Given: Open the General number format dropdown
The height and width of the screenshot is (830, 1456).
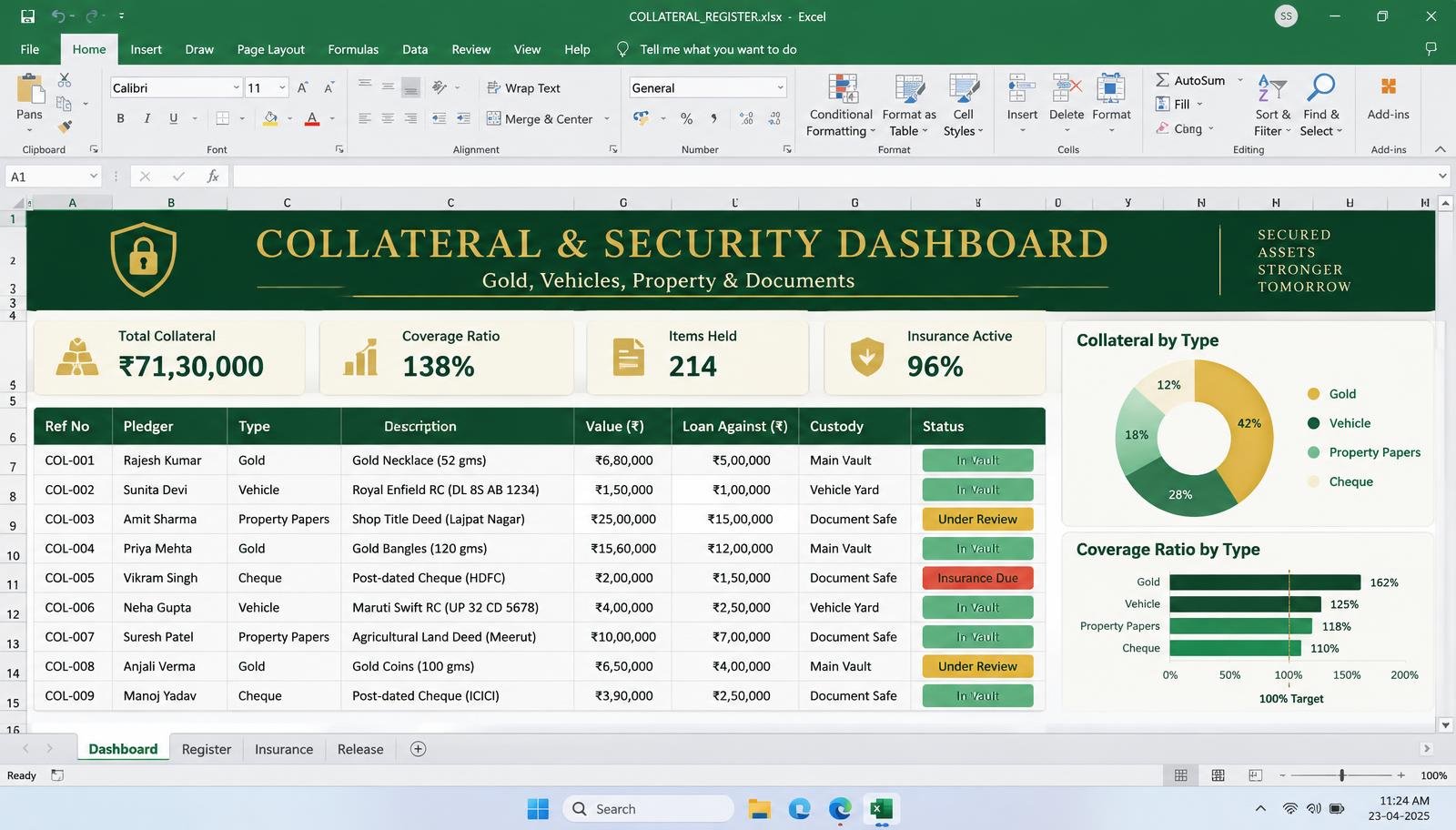Looking at the screenshot, I should click(x=780, y=87).
